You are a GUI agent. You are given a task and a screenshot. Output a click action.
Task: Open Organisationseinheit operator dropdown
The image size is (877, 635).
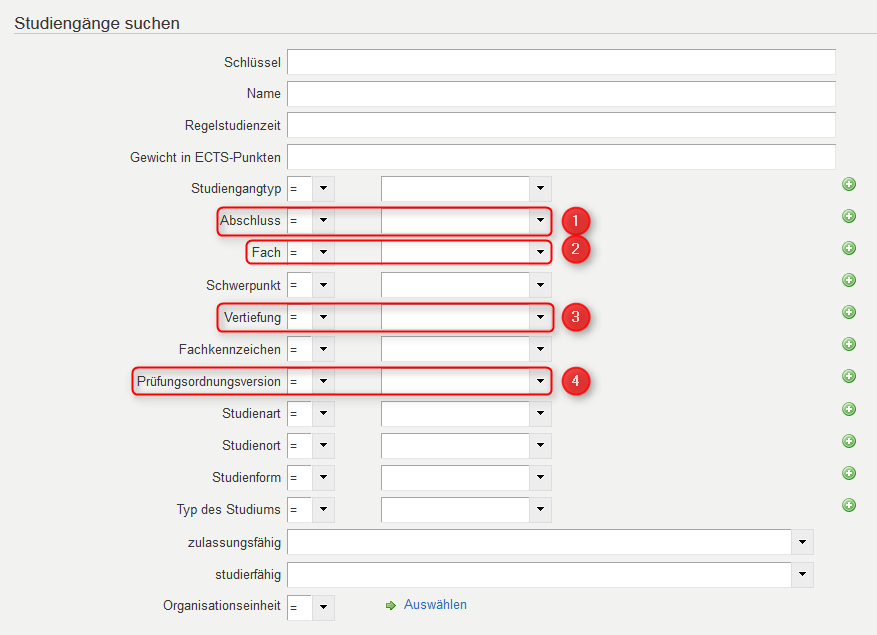(323, 607)
